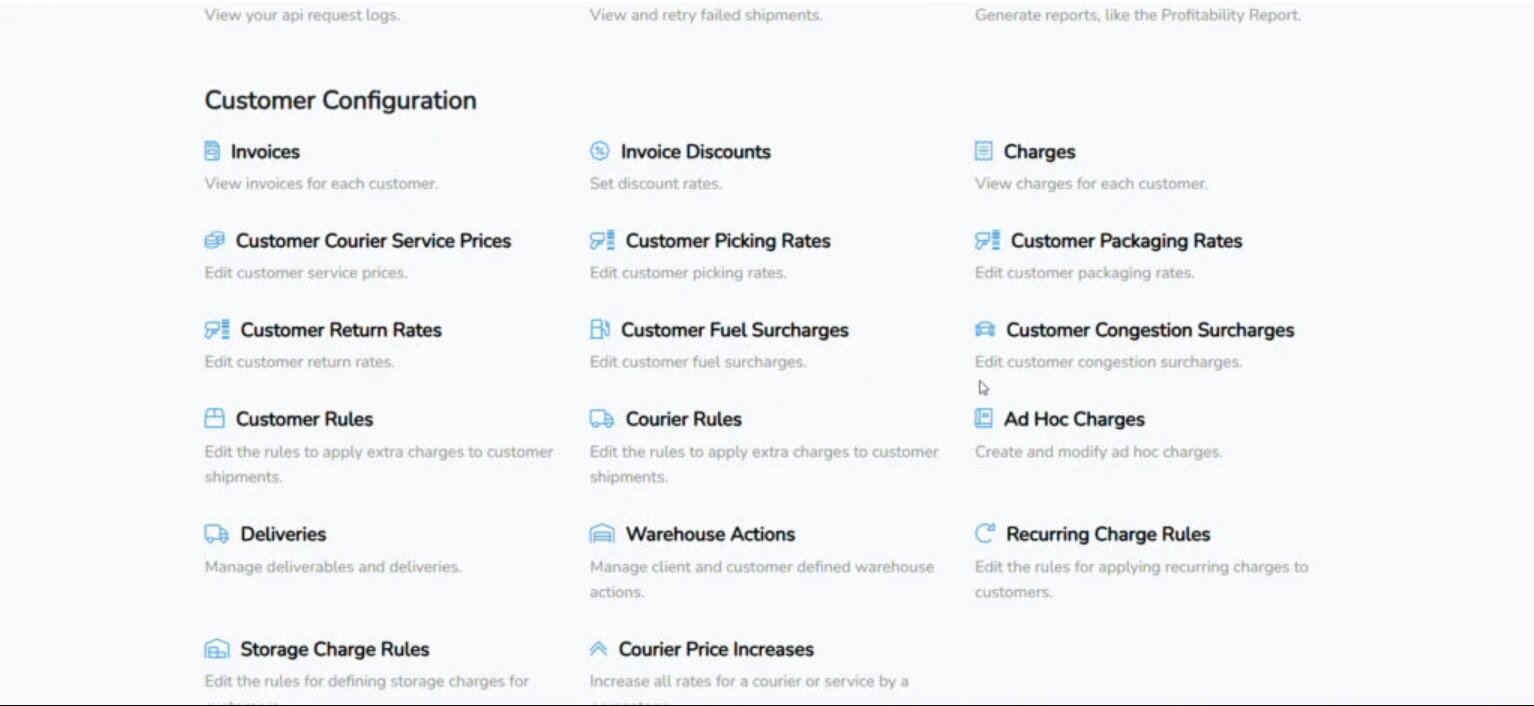
Task: Click the Recurring Charge Rules refresh icon
Action: pos(985,533)
